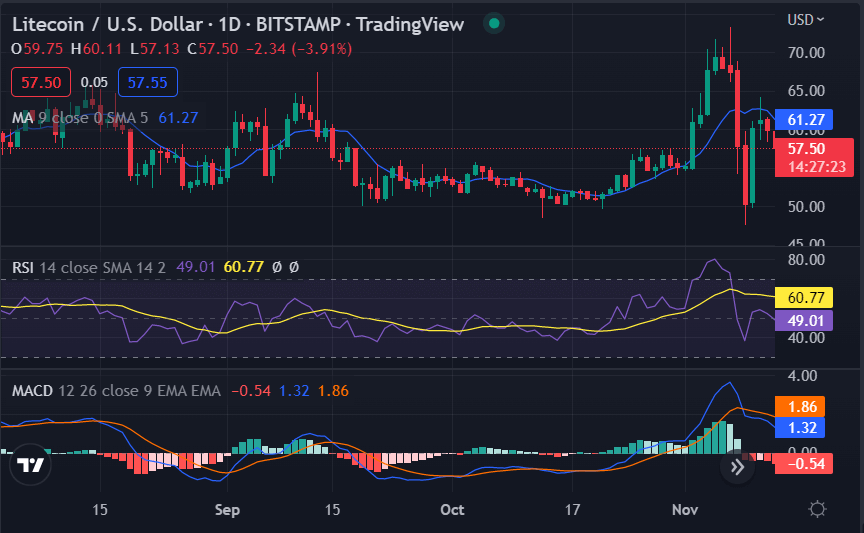Click the green market status dot

pyautogui.click(x=494, y=23)
